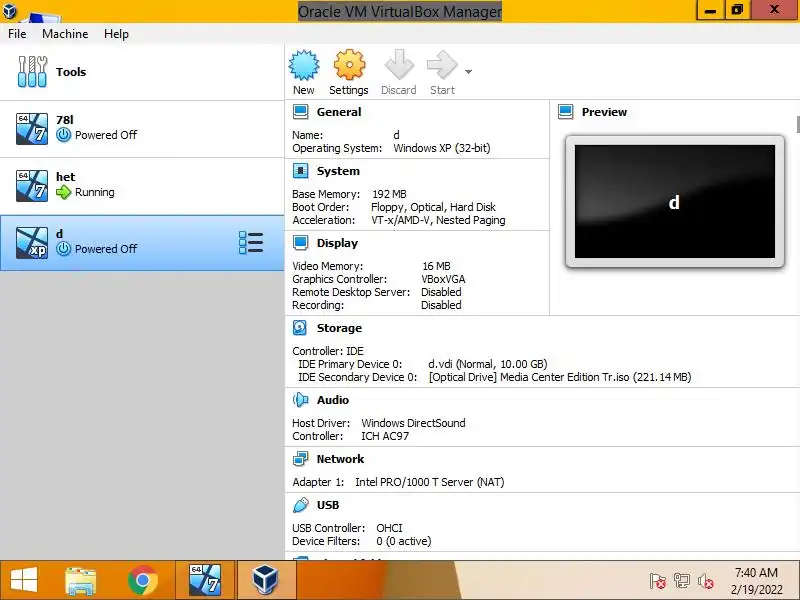
Task: Click the d machine XP icon
Action: click(x=32, y=243)
